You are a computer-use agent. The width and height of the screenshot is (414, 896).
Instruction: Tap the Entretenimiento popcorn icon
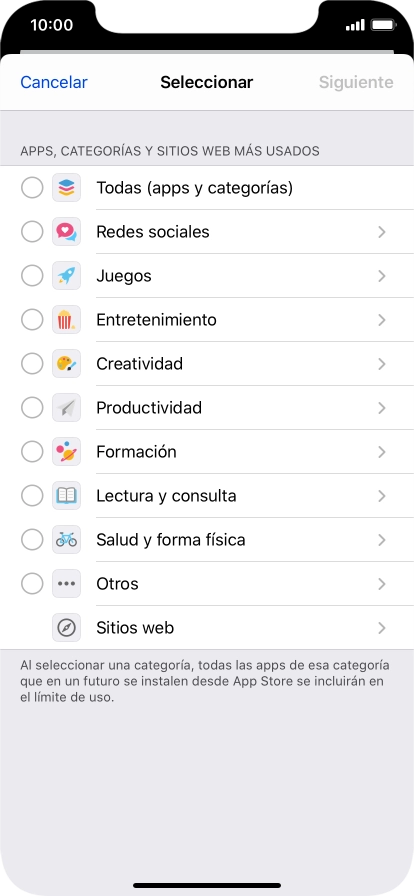click(x=66, y=320)
